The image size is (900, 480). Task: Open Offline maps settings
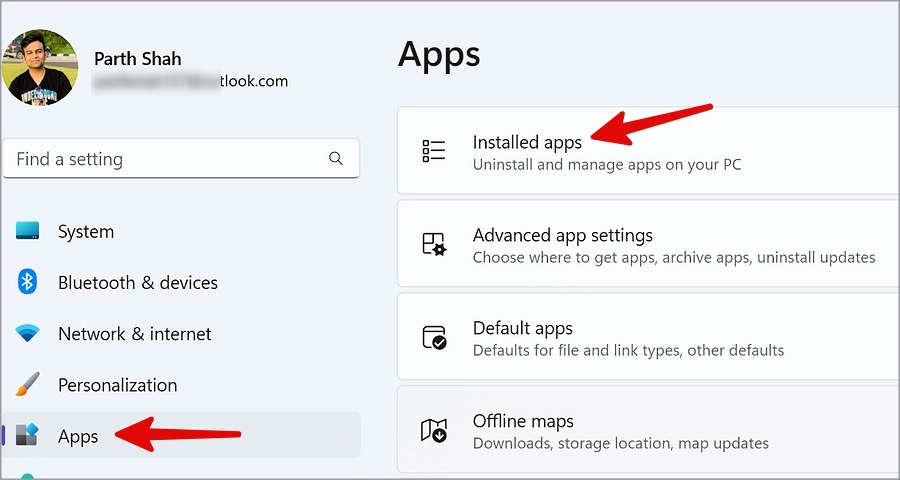pyautogui.click(x=649, y=429)
